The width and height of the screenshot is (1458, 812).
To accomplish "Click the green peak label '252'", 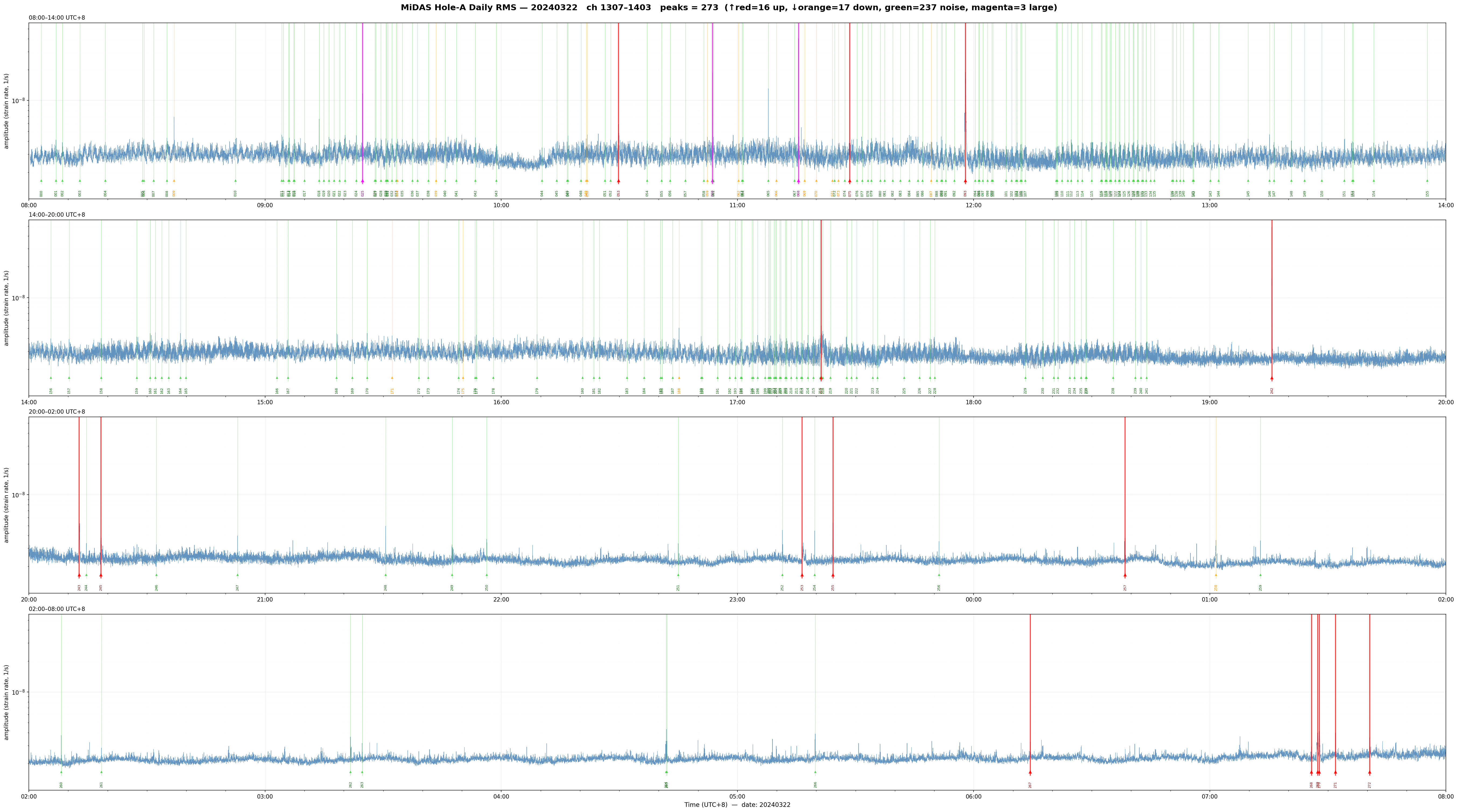I will tap(782, 587).
